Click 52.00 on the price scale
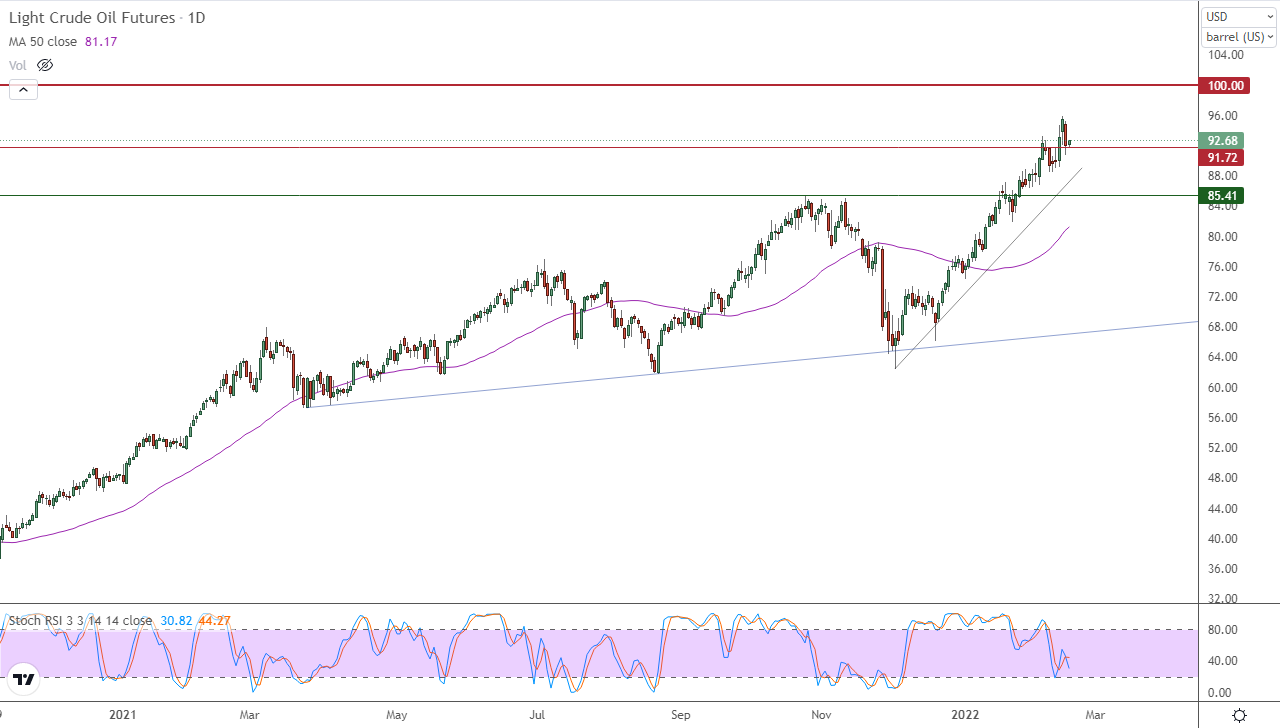The height and width of the screenshot is (728, 1280). [x=1223, y=448]
